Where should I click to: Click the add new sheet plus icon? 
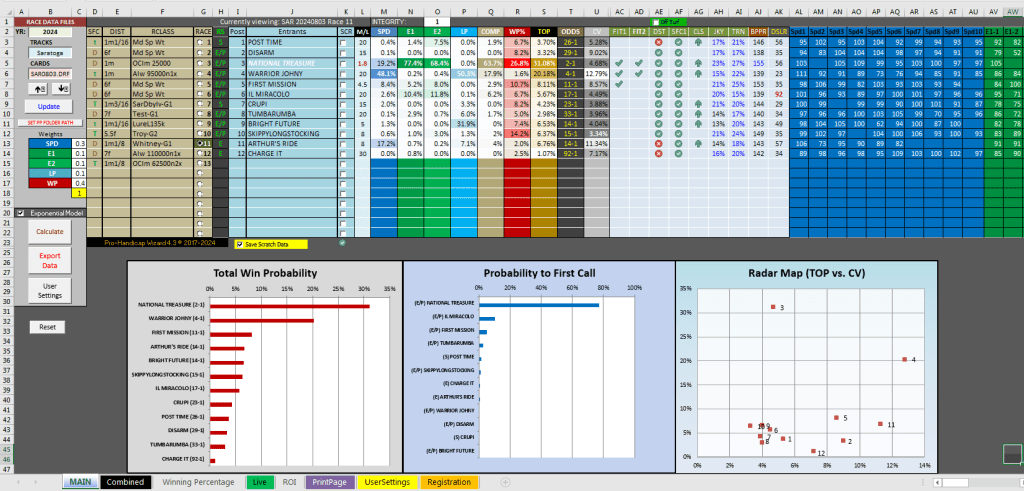tap(504, 482)
